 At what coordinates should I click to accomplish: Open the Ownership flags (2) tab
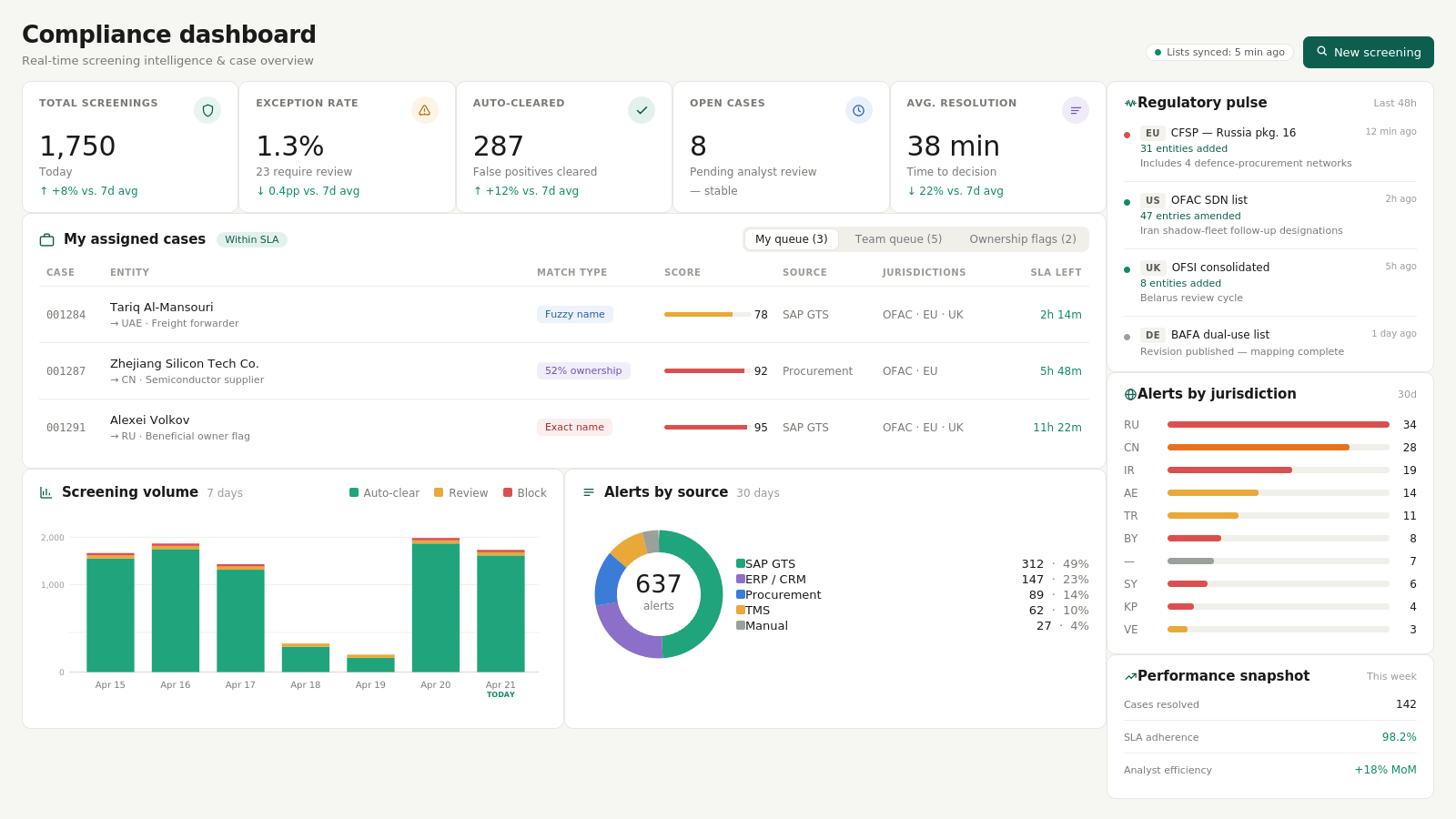[x=1023, y=239]
